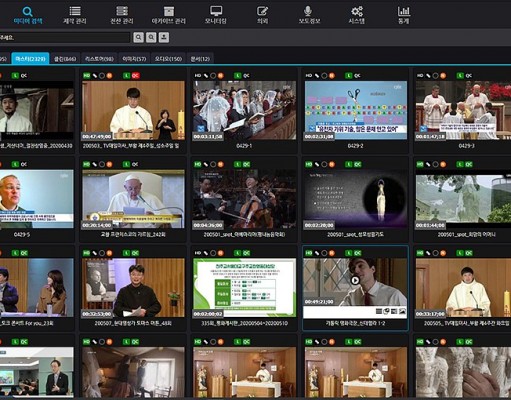Open the 200505 priest in white thumbnail

click(463, 288)
